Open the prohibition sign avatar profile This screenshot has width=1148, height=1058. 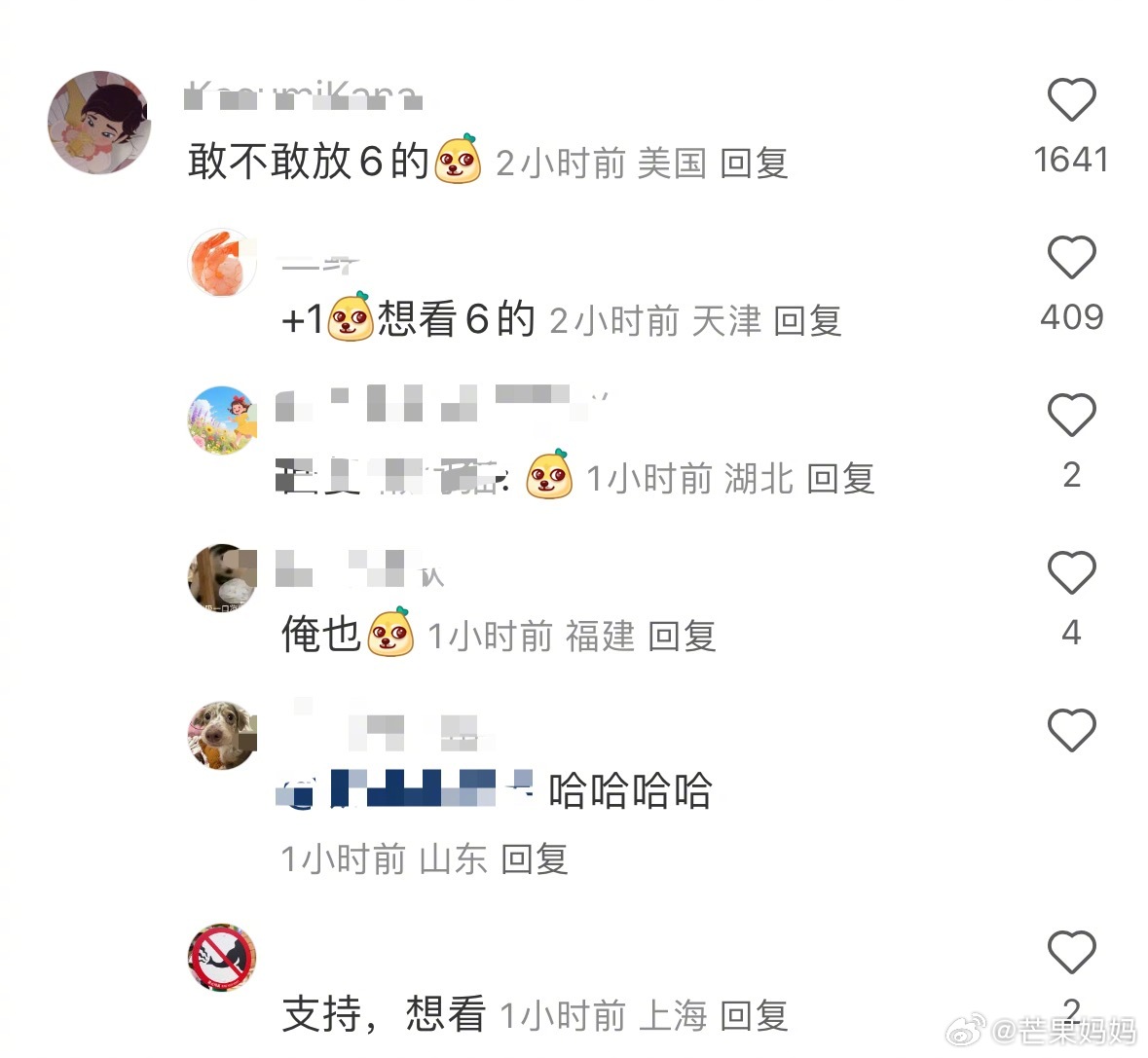tap(223, 957)
